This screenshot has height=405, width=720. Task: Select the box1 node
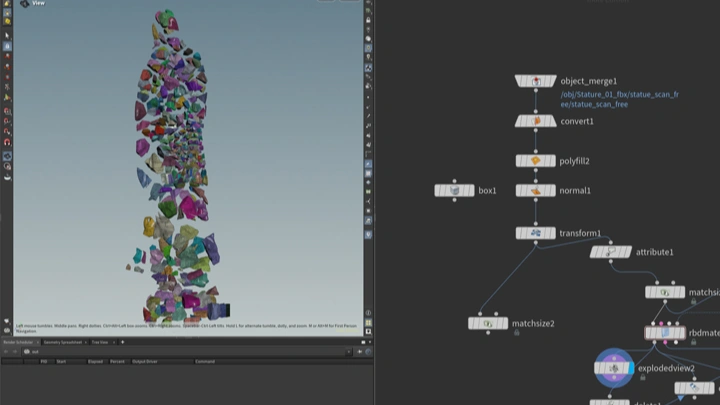(x=454, y=191)
